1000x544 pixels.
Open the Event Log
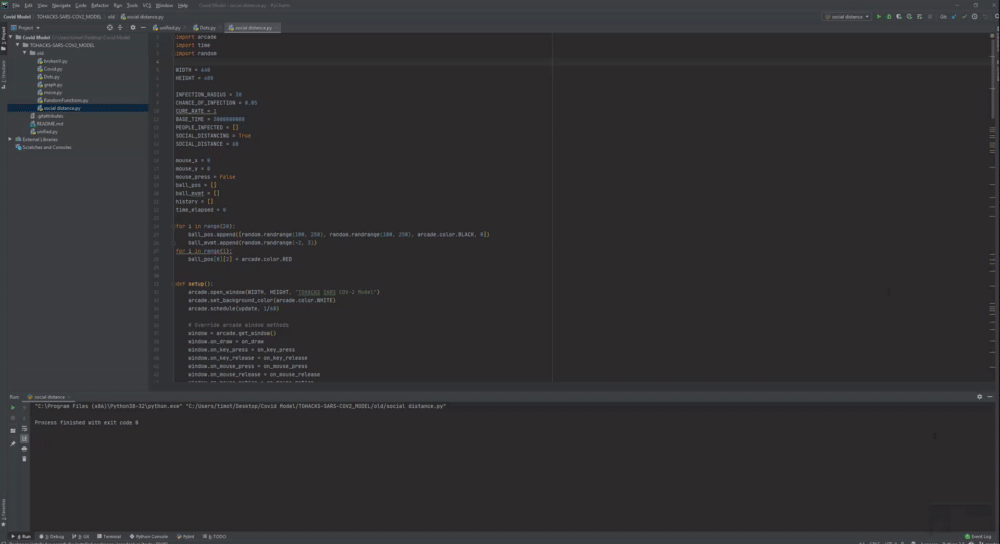(978, 536)
